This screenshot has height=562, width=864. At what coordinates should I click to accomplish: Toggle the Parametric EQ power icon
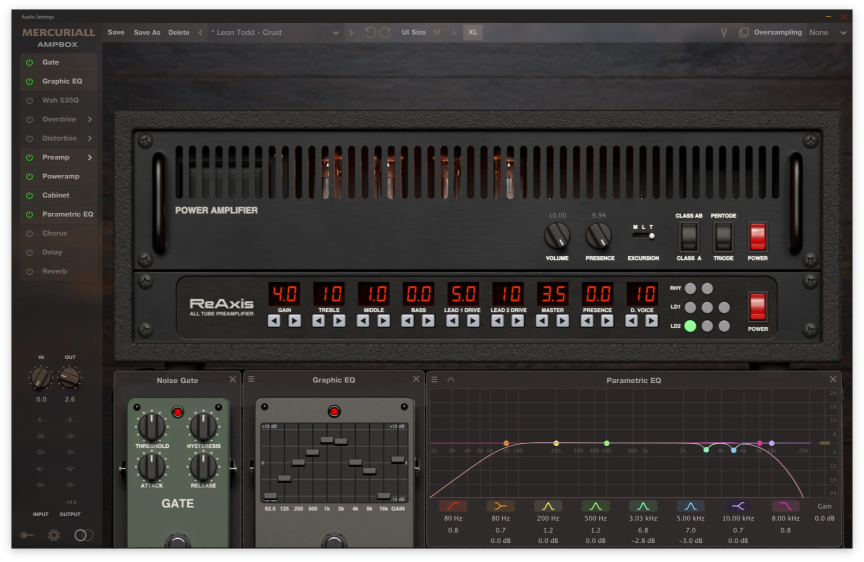click(x=30, y=214)
